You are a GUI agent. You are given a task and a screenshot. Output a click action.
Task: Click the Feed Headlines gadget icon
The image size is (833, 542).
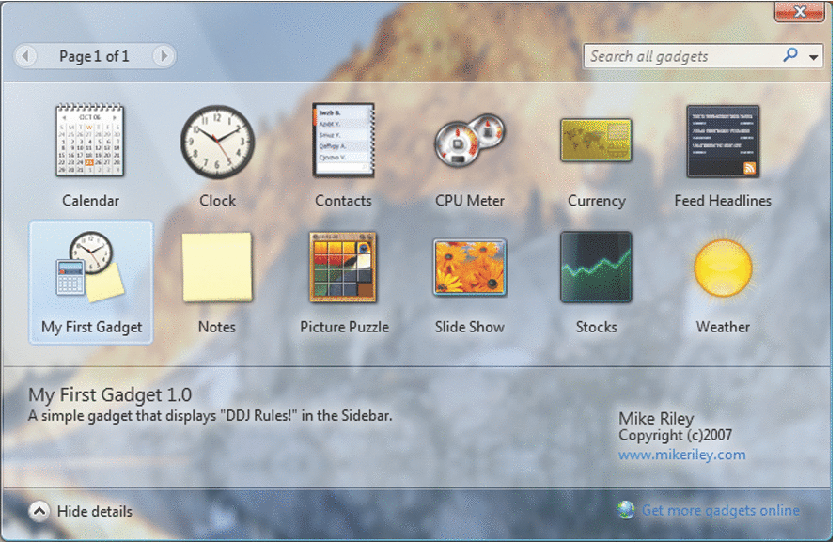(x=722, y=141)
